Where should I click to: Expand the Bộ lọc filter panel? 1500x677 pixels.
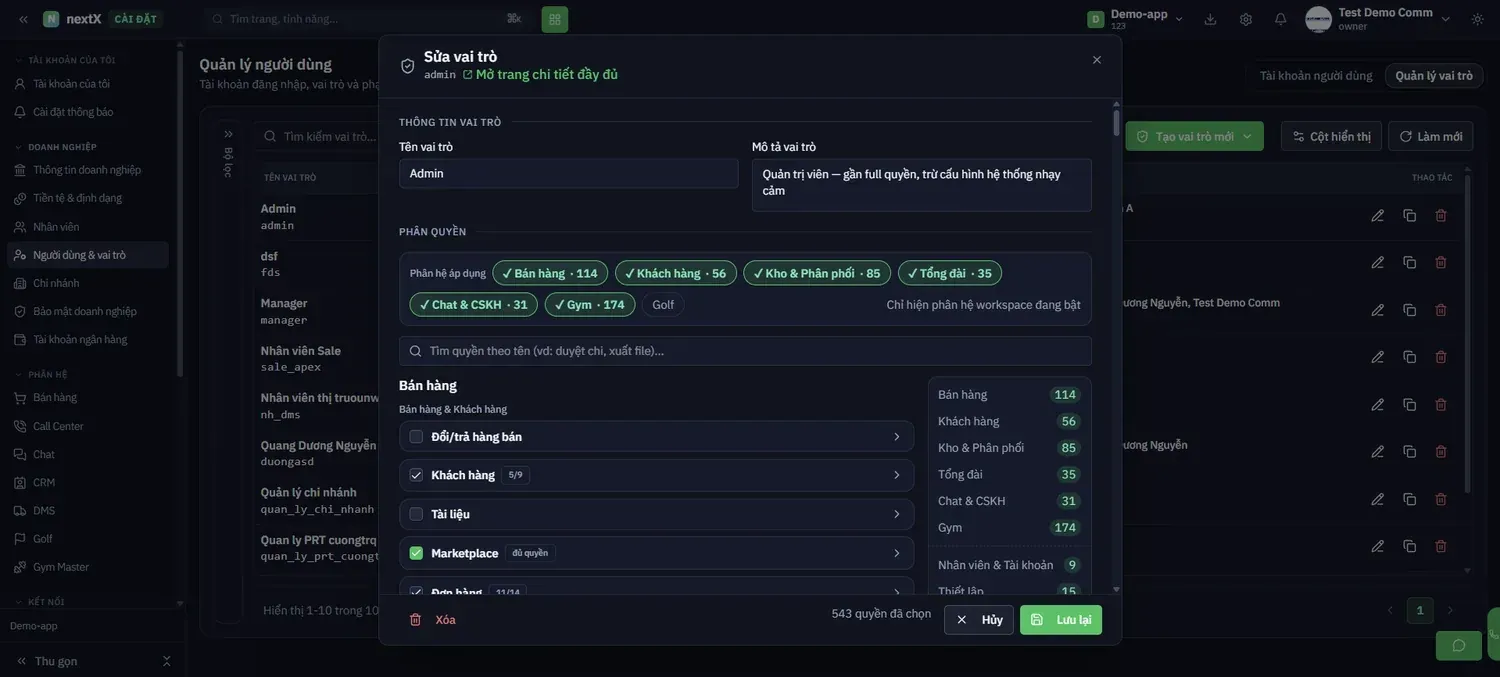tap(228, 134)
